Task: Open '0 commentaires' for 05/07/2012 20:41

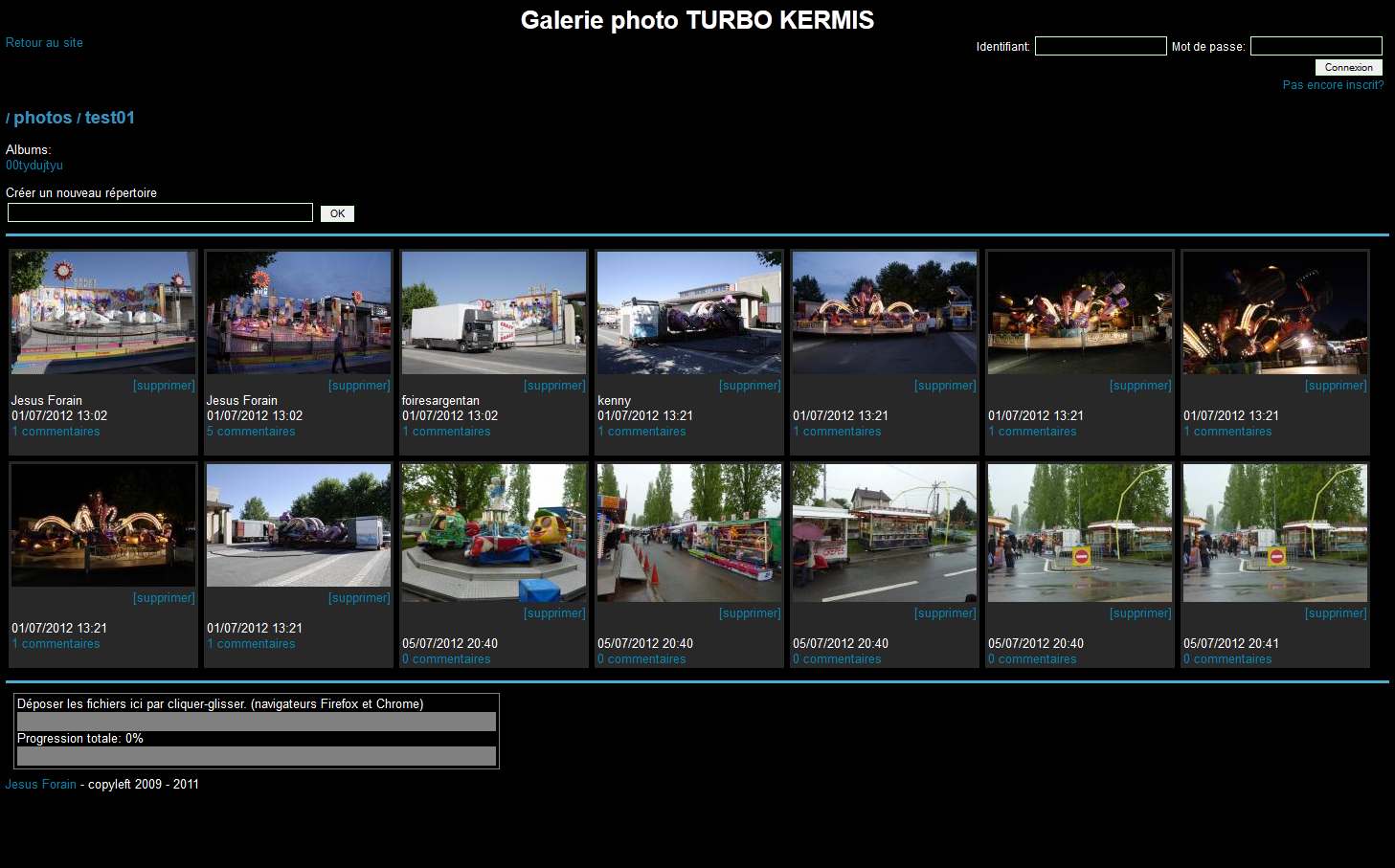Action: click(x=1227, y=659)
